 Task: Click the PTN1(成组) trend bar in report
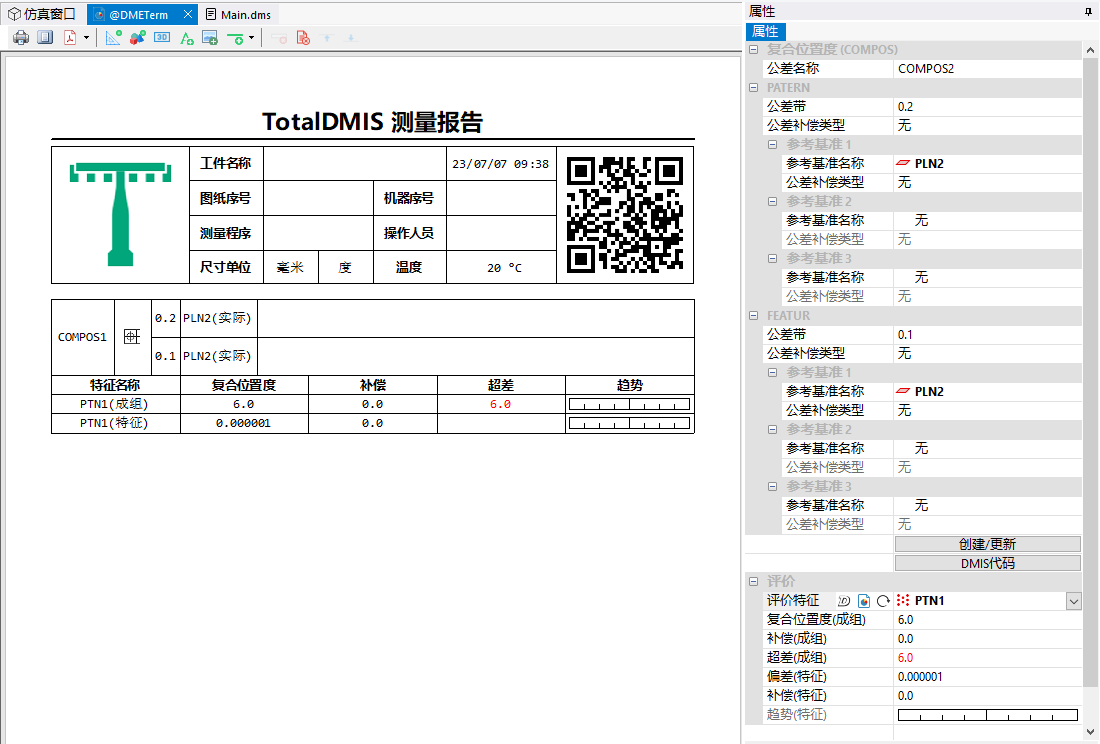(629, 404)
